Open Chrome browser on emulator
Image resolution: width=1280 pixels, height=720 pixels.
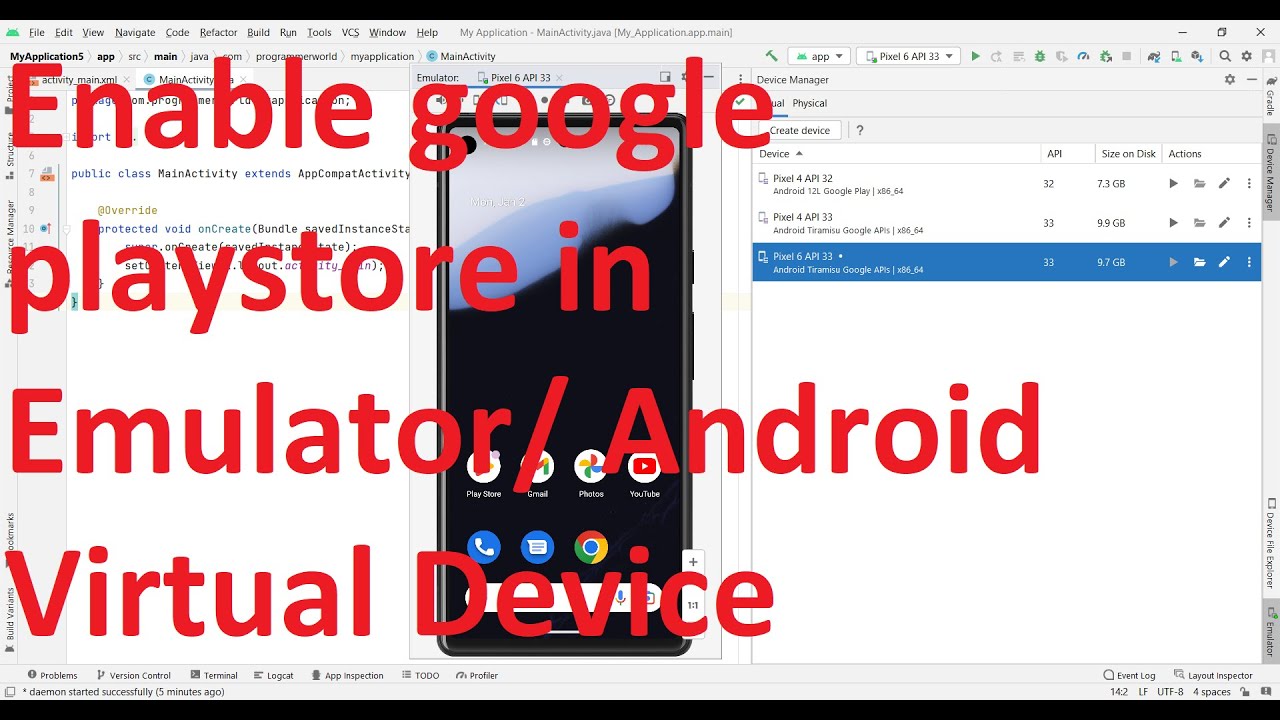(591, 547)
